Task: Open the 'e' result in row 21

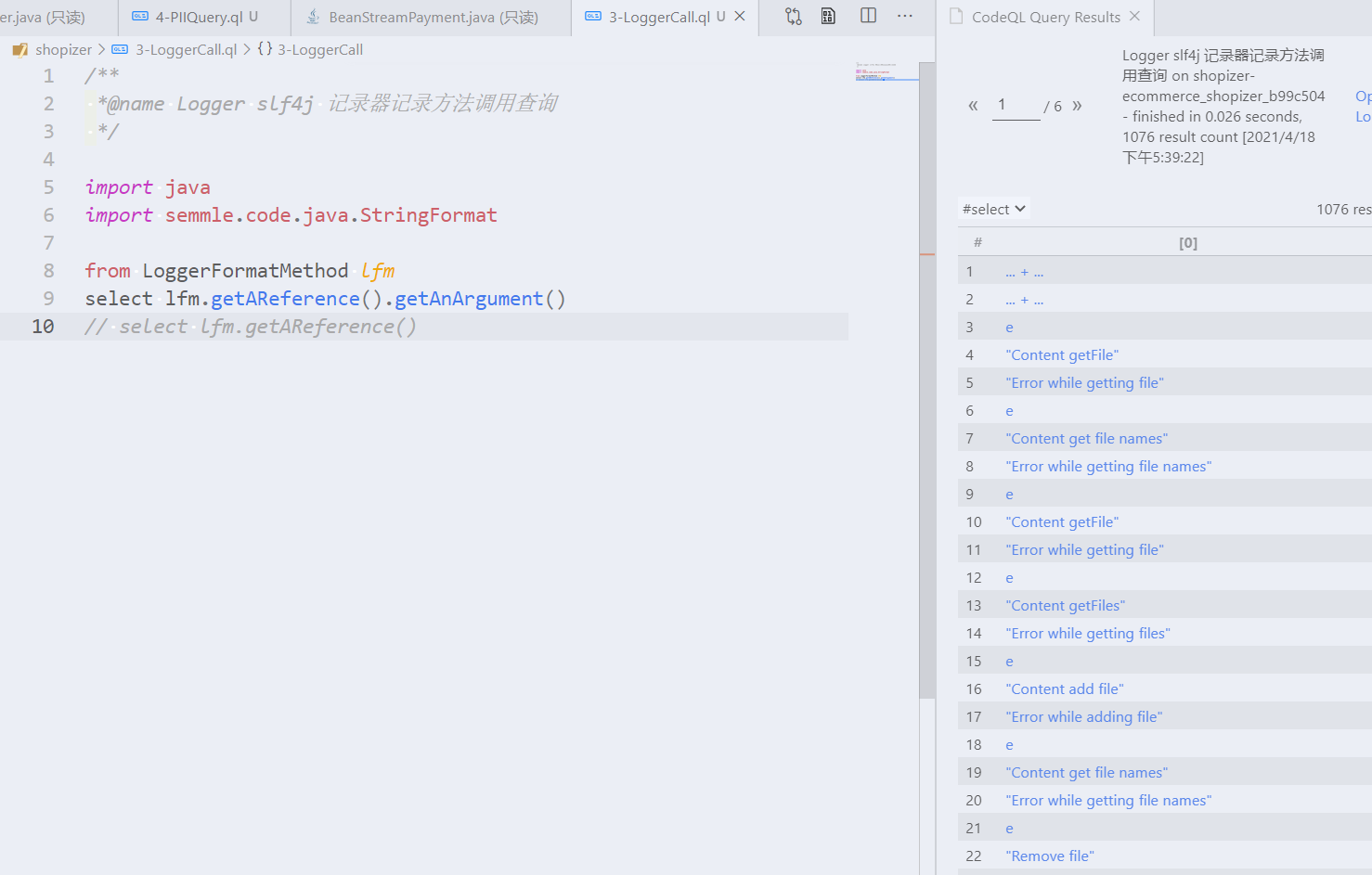Action: click(1009, 829)
